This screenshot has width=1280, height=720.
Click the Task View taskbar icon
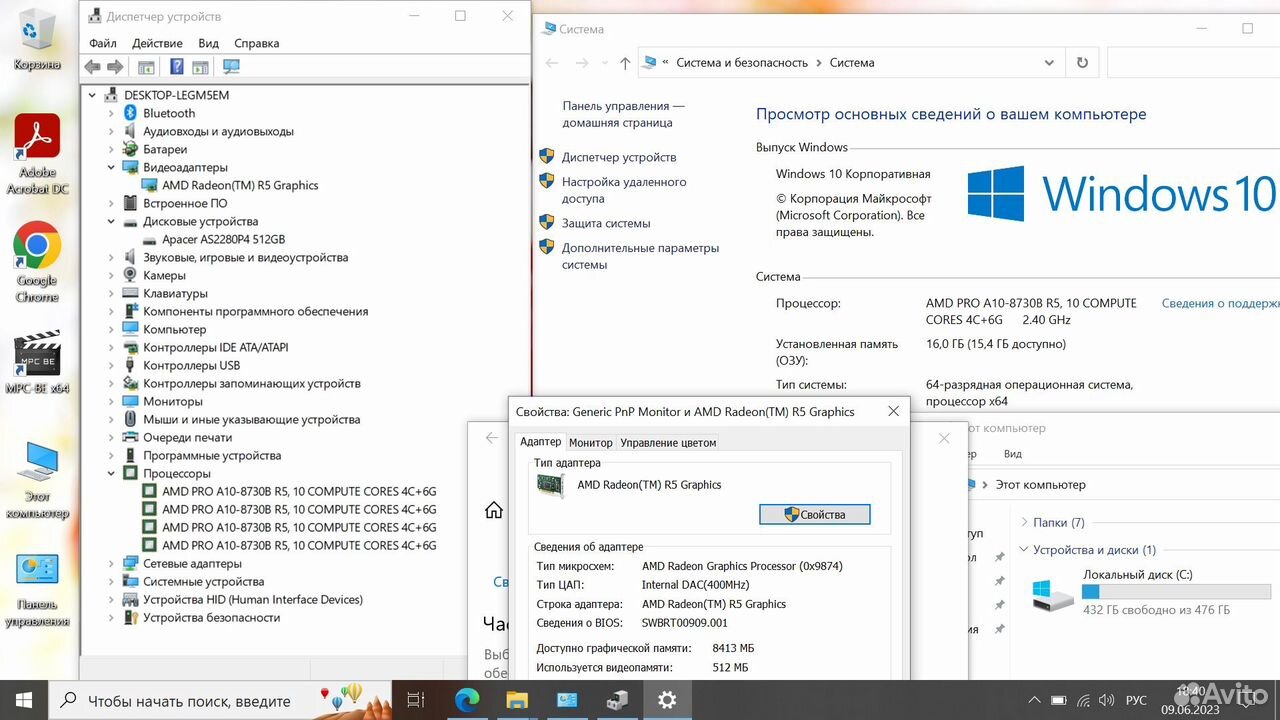click(x=416, y=700)
